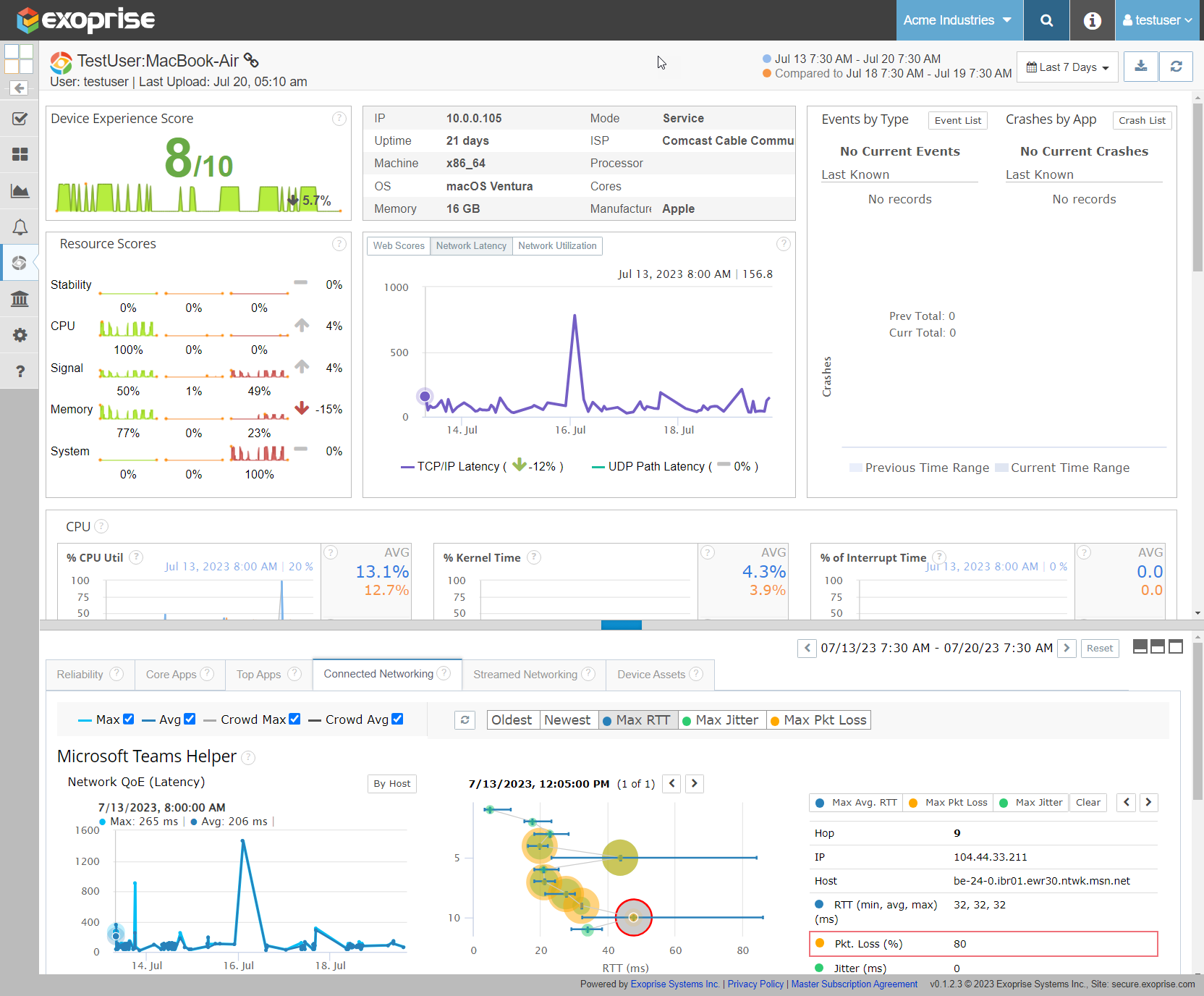Image resolution: width=1204 pixels, height=996 pixels.
Task: Uncheck the Max series checkbox
Action: click(129, 719)
